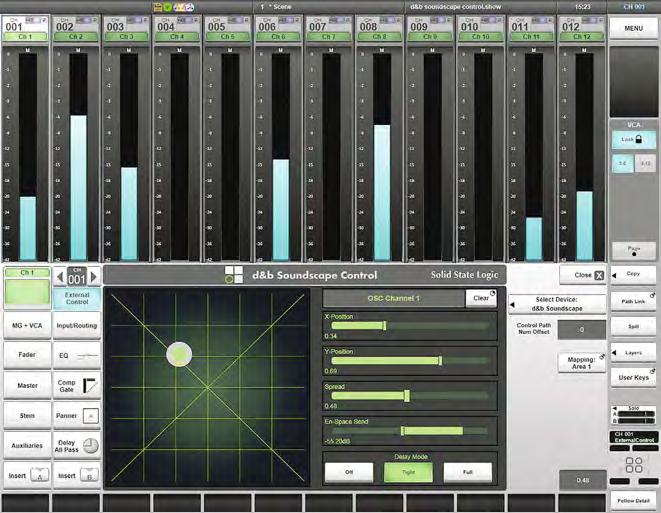Go to next channel with right arrow
The image size is (661, 513).
coord(94,277)
